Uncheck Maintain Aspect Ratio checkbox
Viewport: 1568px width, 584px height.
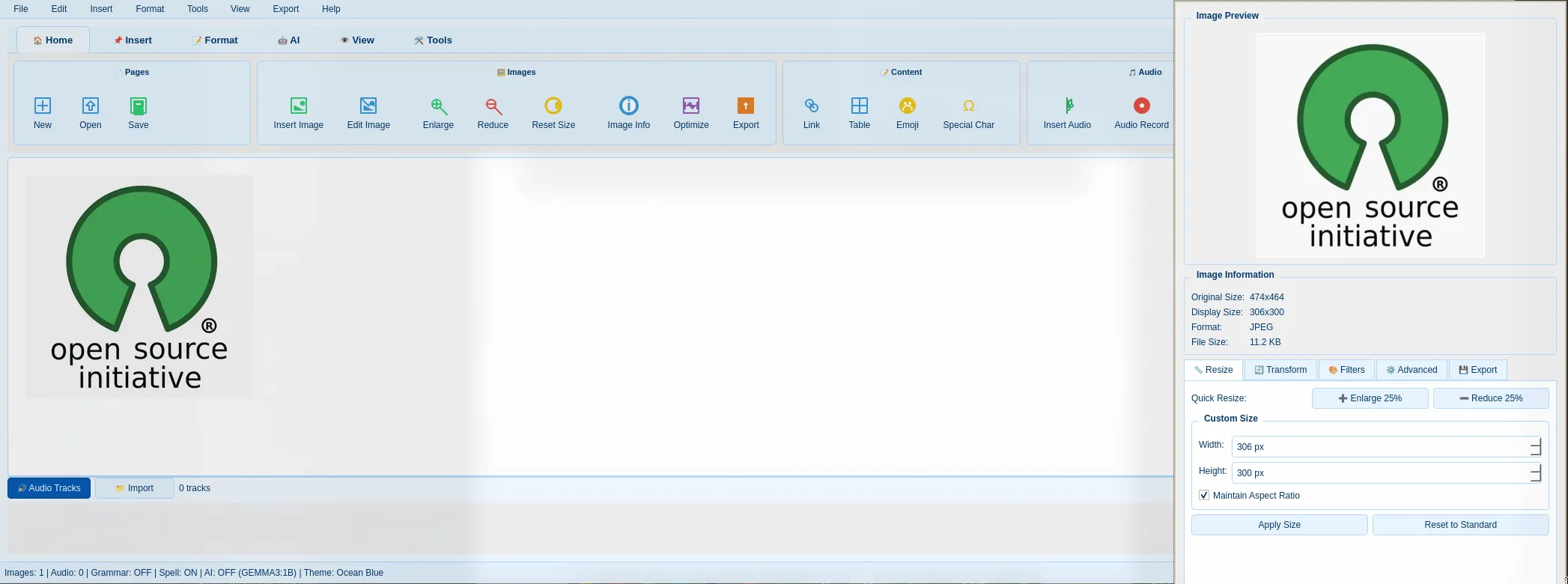[1204, 496]
